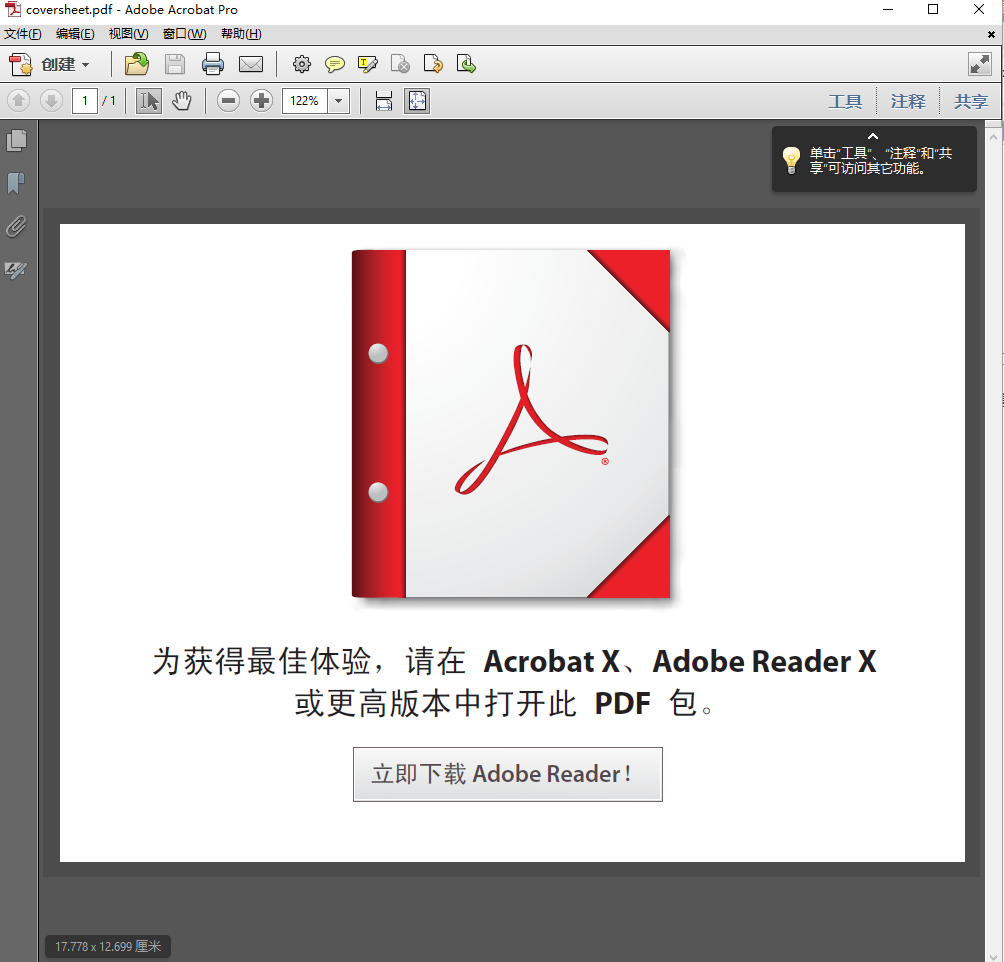Viewport: 1004px width, 962px height.
Task: Minimize the Acrobat Pro window
Action: click(887, 10)
